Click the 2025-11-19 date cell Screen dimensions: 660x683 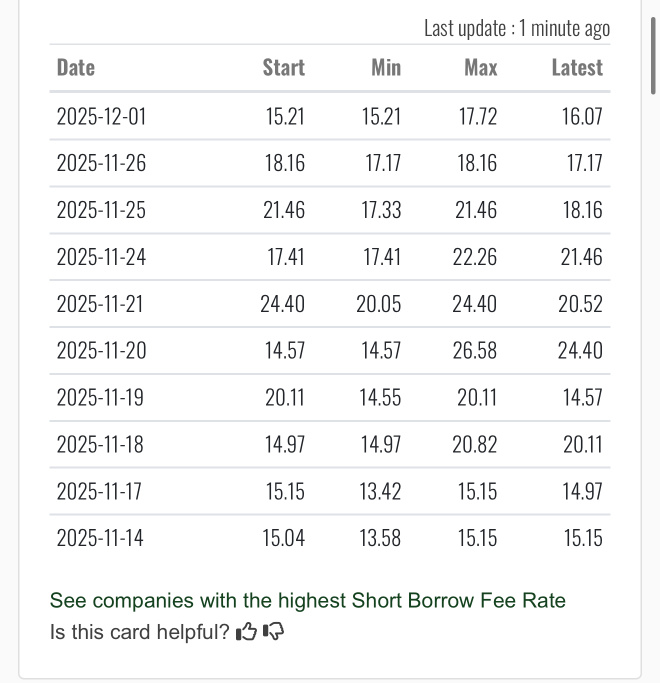click(100, 398)
